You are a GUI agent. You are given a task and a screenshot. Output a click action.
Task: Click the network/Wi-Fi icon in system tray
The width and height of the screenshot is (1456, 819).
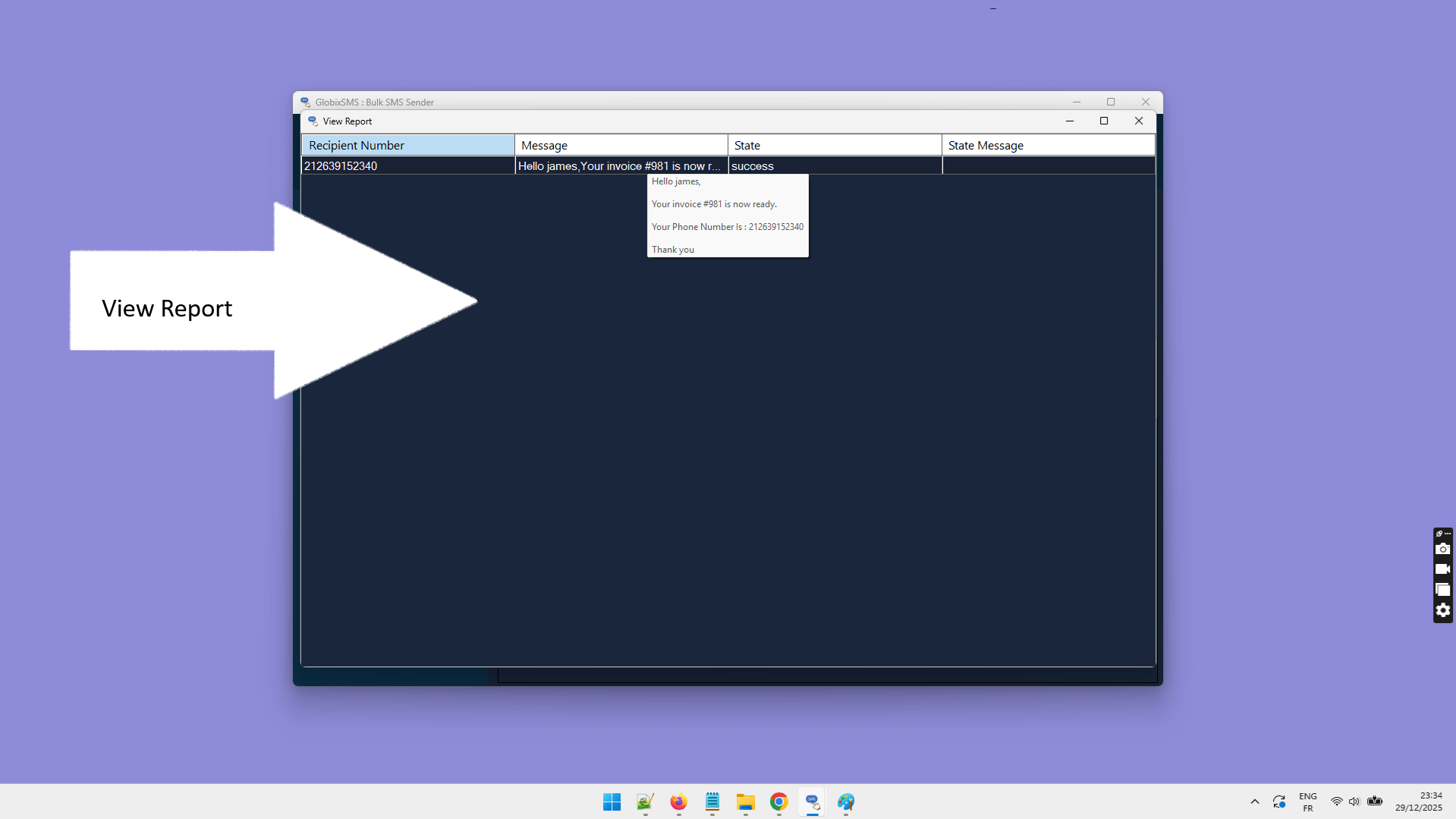(1336, 801)
